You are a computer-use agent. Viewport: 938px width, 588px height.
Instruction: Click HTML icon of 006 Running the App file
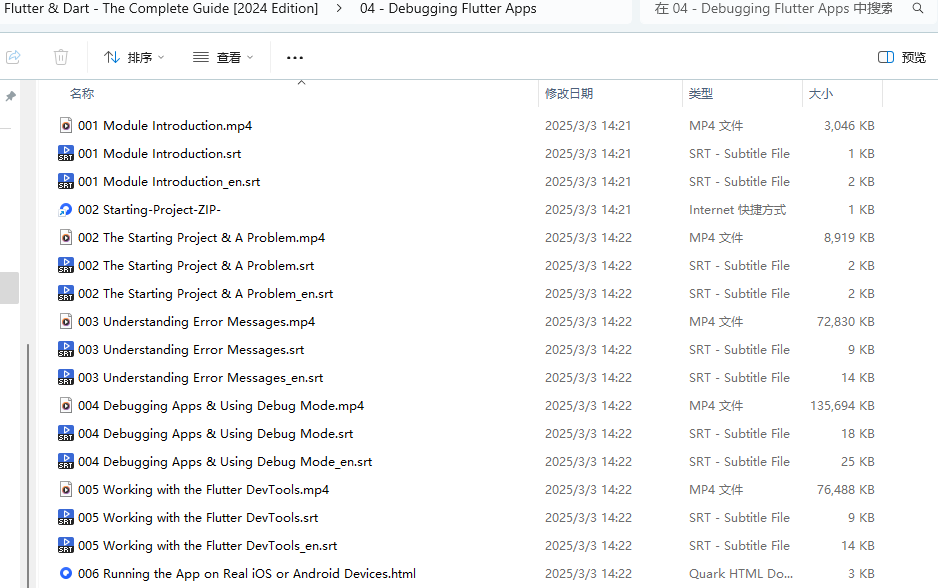click(x=66, y=574)
